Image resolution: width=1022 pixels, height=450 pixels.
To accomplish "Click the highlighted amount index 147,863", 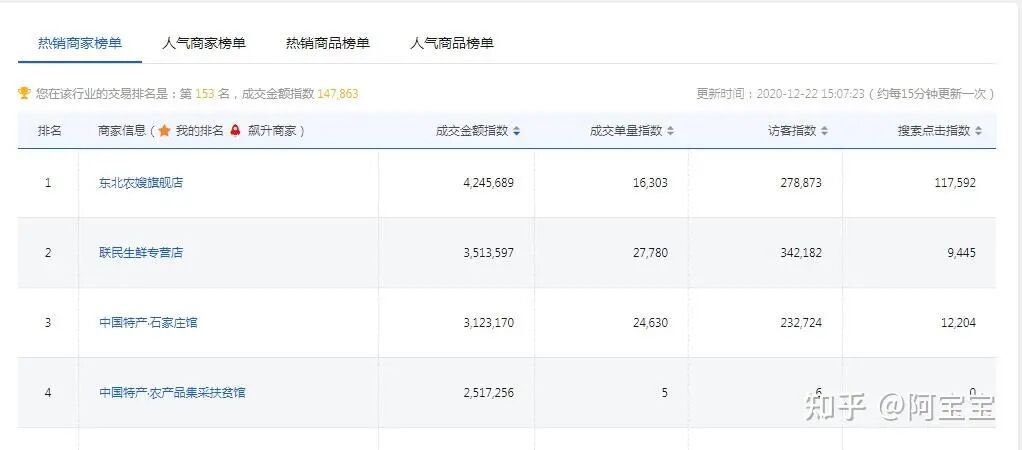I will pos(338,94).
